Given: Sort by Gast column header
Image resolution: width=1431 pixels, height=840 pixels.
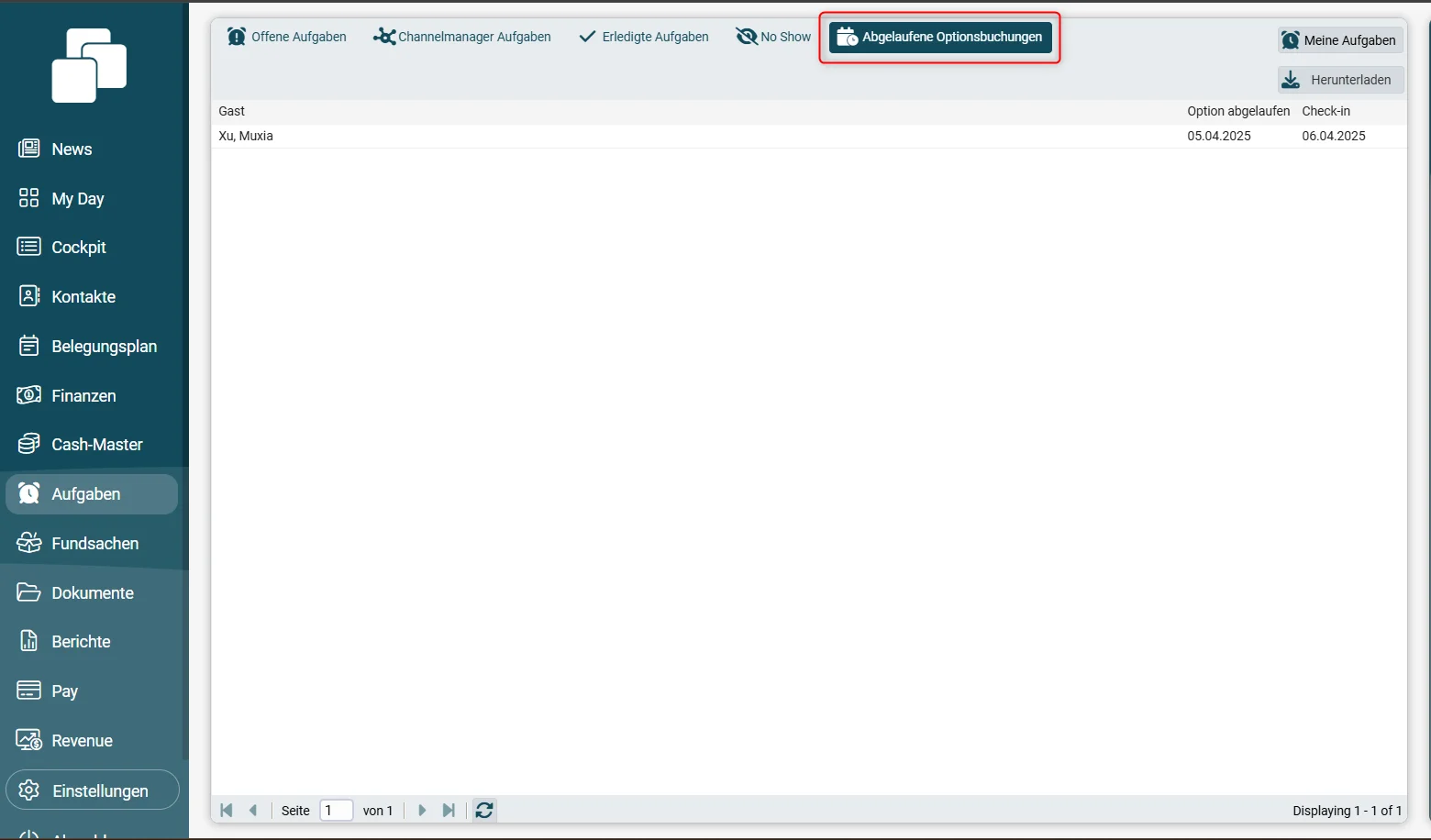Looking at the screenshot, I should 231,111.
